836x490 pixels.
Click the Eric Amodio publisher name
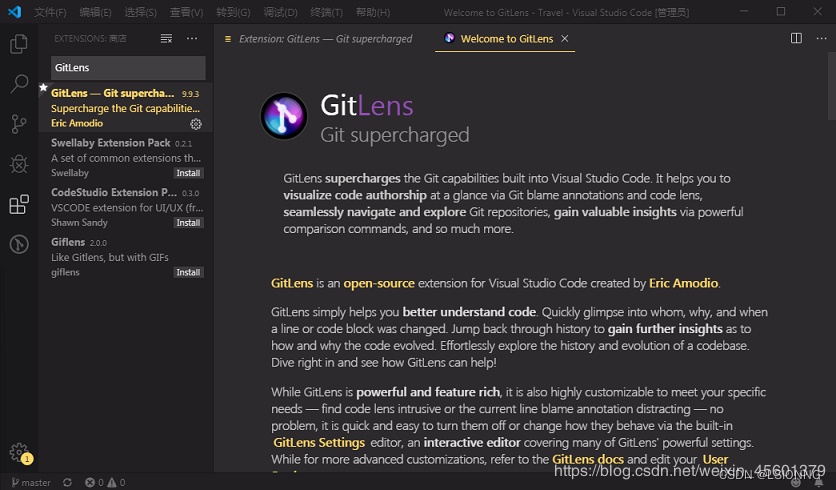click(77, 123)
